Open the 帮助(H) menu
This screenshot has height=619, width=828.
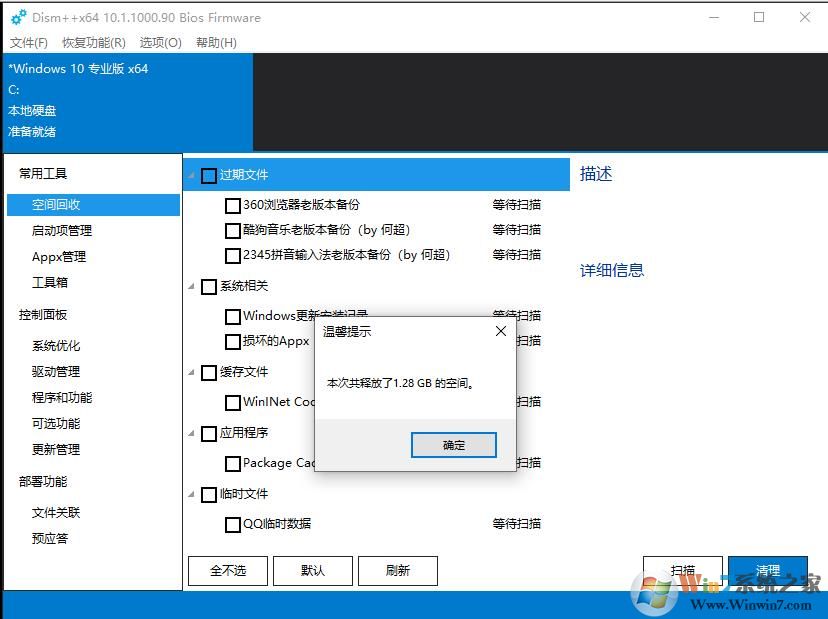coord(216,42)
